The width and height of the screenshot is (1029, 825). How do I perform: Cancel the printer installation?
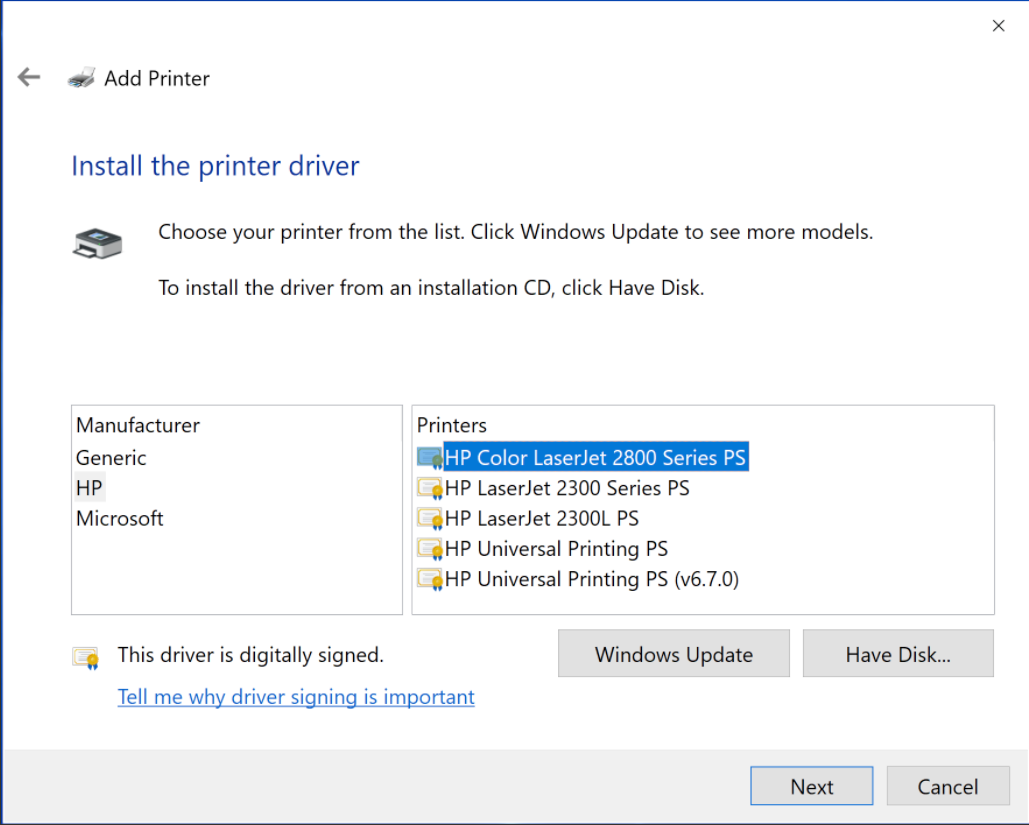click(948, 786)
